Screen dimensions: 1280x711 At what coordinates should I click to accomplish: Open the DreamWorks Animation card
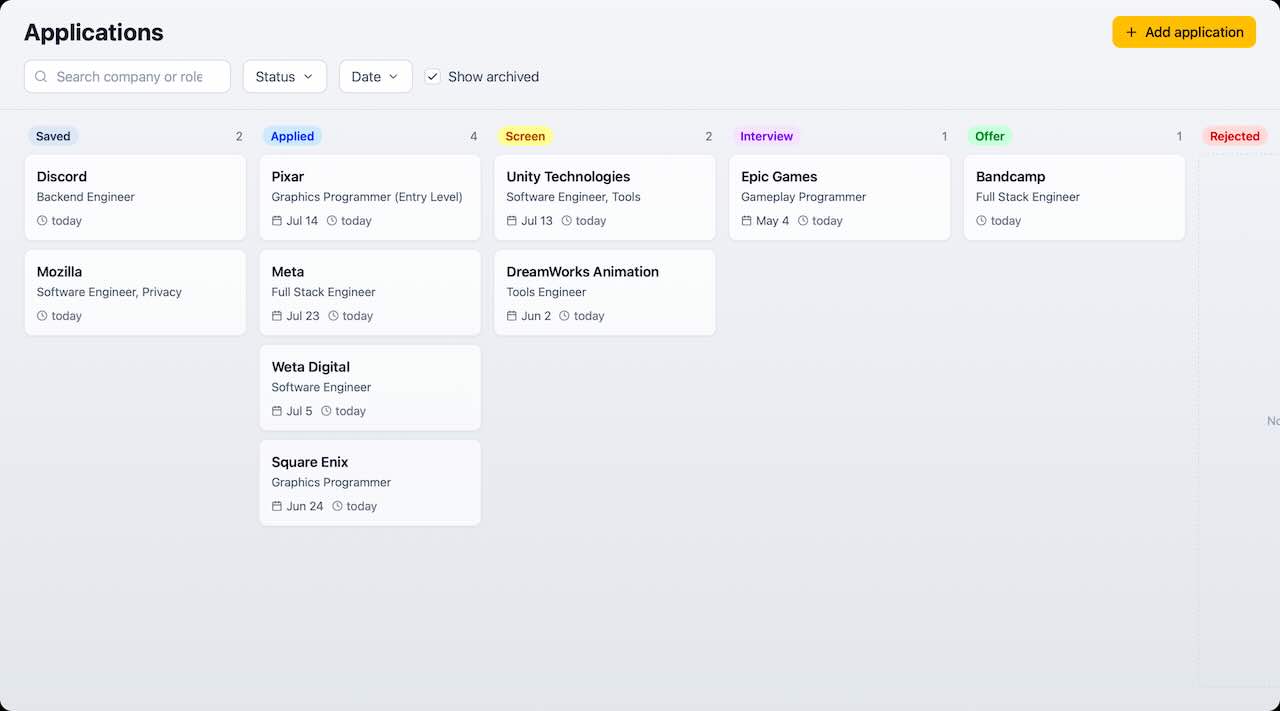[x=605, y=292]
